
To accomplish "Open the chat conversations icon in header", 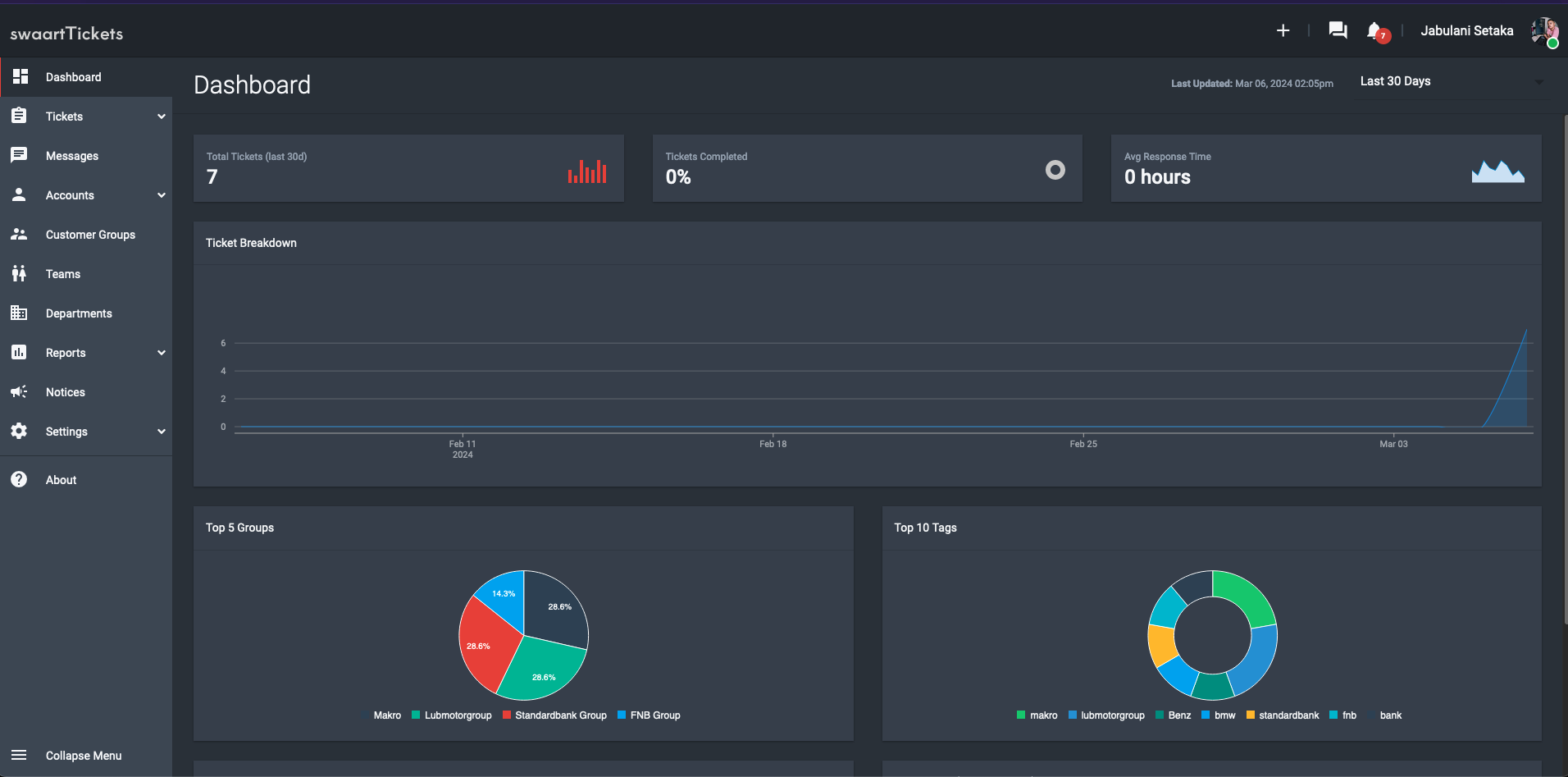I will [x=1338, y=30].
